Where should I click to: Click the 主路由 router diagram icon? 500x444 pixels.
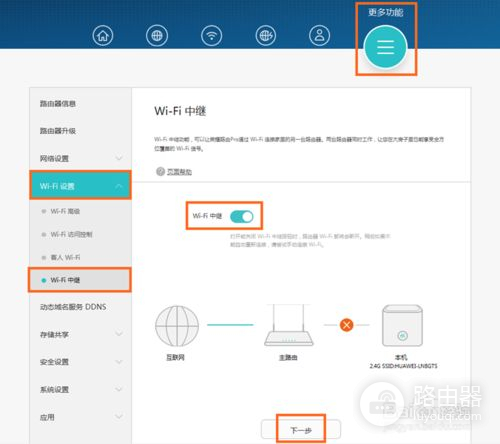coord(289,325)
